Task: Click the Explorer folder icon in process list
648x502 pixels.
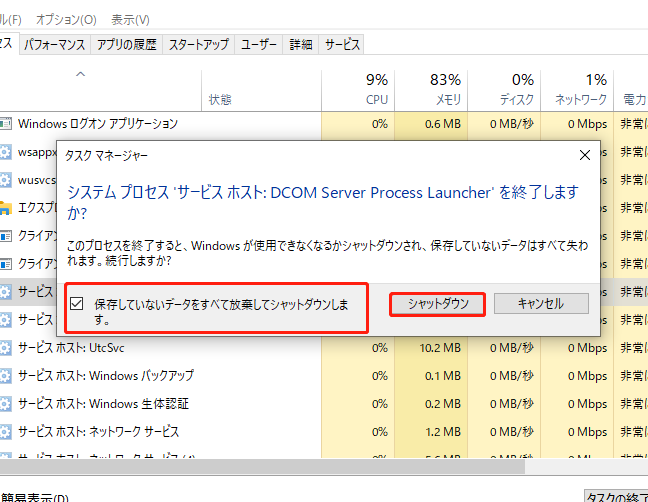Action: (5, 208)
